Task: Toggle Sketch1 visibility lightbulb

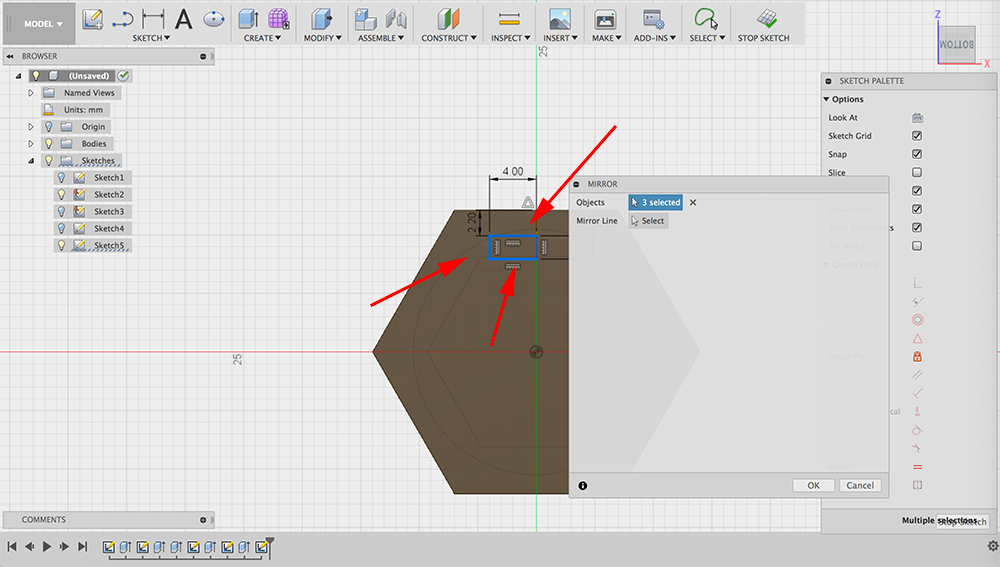Action: [61, 177]
